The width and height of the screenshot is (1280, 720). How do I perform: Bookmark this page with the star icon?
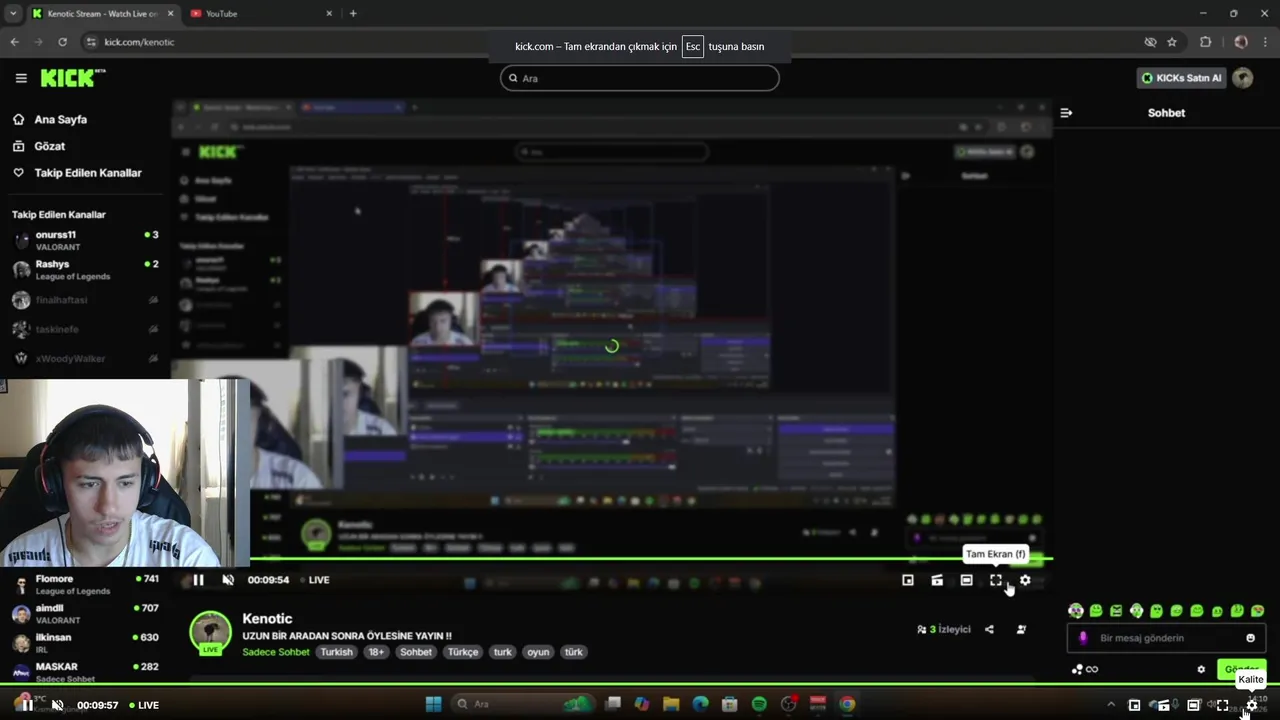click(x=1172, y=42)
